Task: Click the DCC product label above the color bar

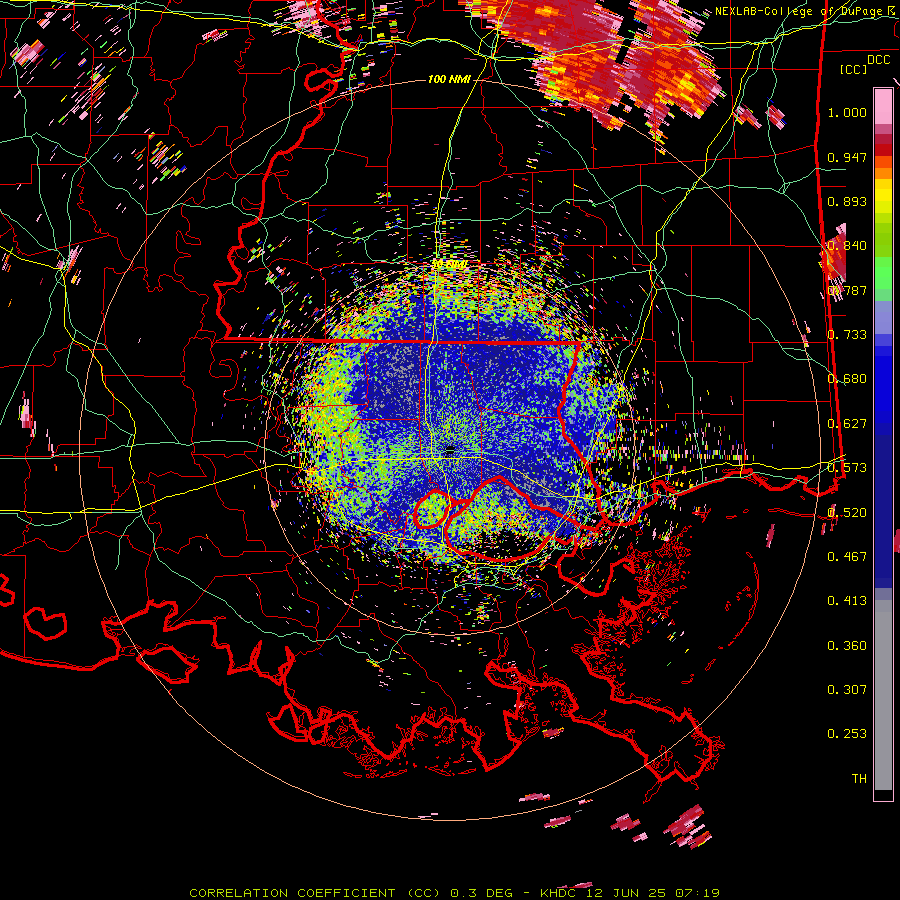Action: tap(878, 59)
